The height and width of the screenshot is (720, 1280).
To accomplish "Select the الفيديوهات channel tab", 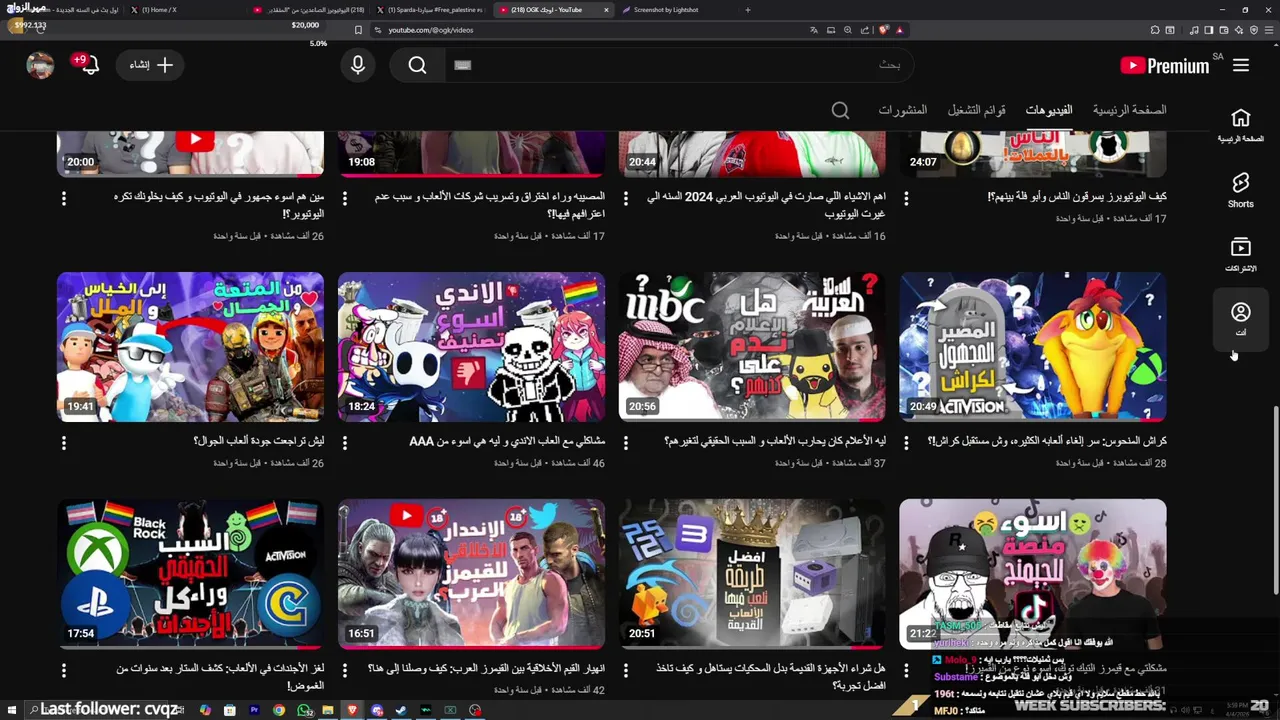I will 1049,110.
